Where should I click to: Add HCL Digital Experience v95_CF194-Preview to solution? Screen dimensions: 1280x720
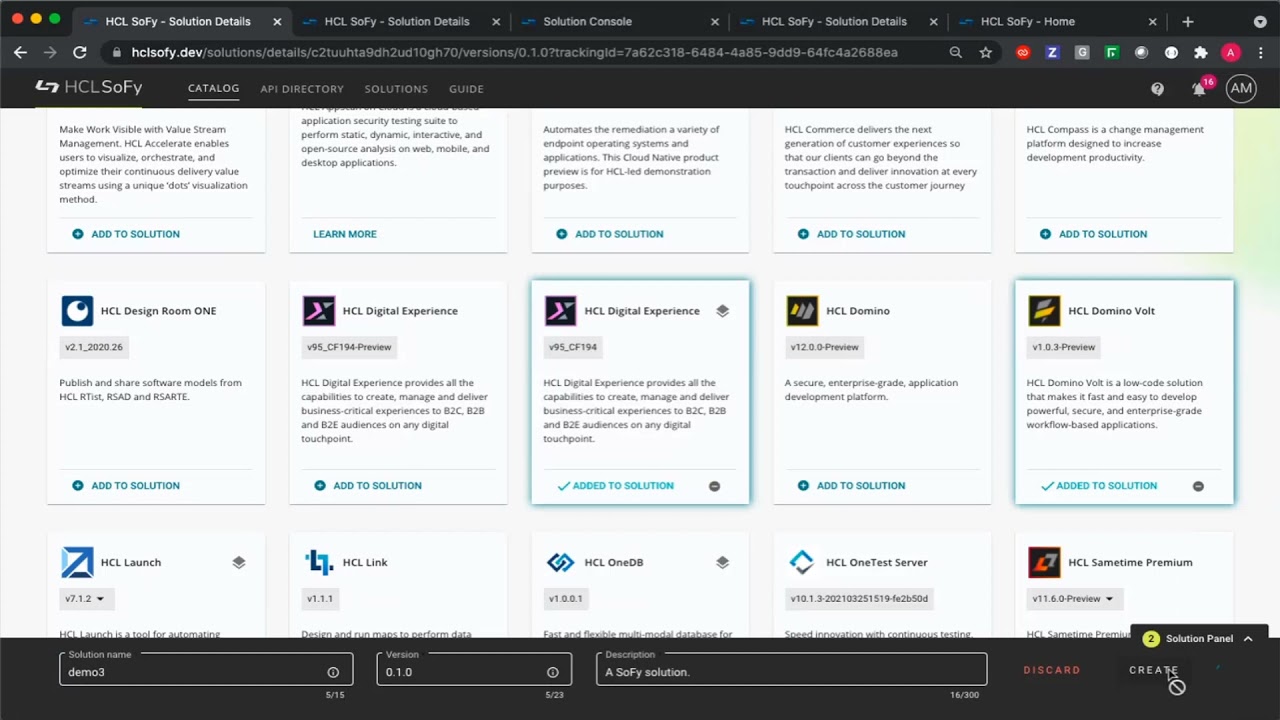point(368,486)
